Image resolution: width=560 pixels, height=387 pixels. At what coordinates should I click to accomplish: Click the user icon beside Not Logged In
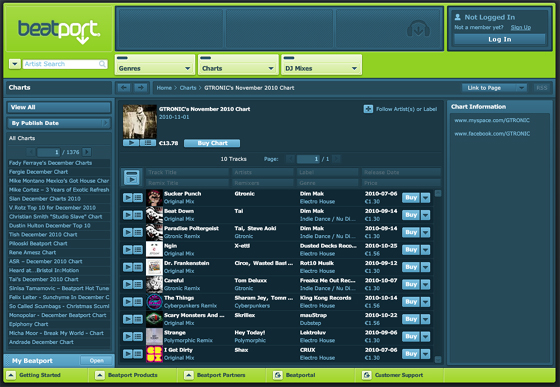(x=458, y=17)
